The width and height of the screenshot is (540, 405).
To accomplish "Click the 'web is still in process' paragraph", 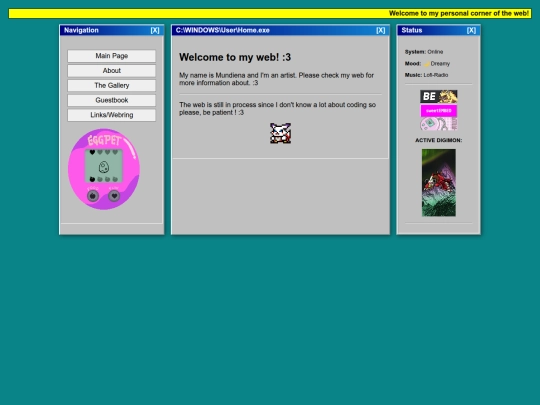I will (277, 108).
